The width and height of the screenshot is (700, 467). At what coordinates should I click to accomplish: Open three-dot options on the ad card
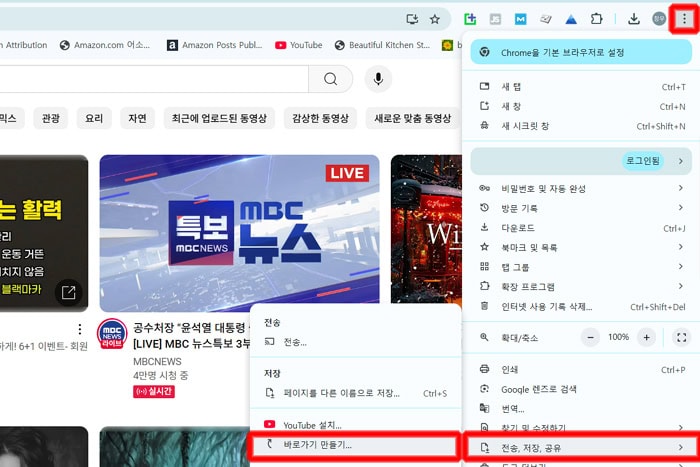79,329
